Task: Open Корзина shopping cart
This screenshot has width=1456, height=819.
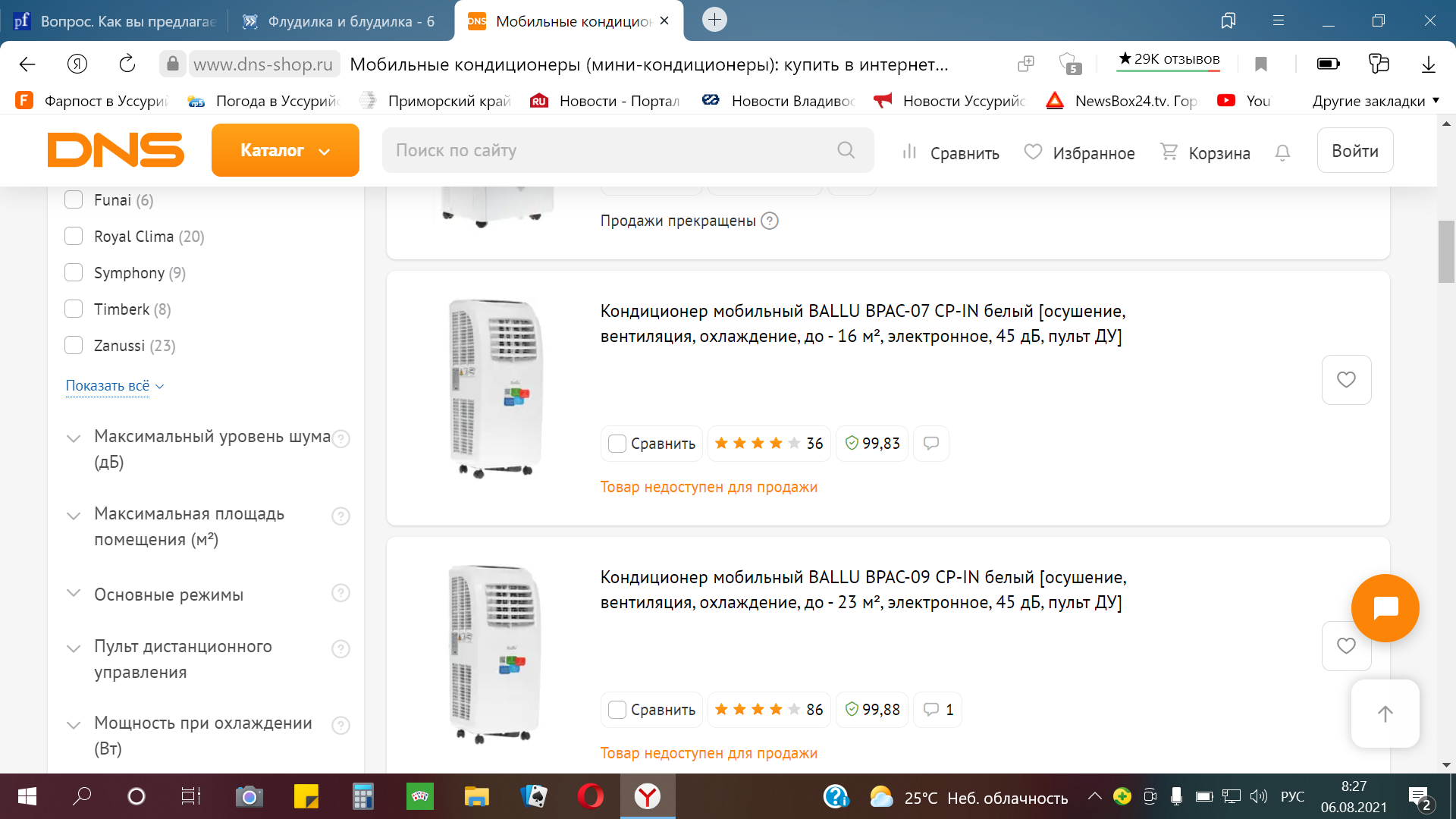Action: pos(1205,153)
